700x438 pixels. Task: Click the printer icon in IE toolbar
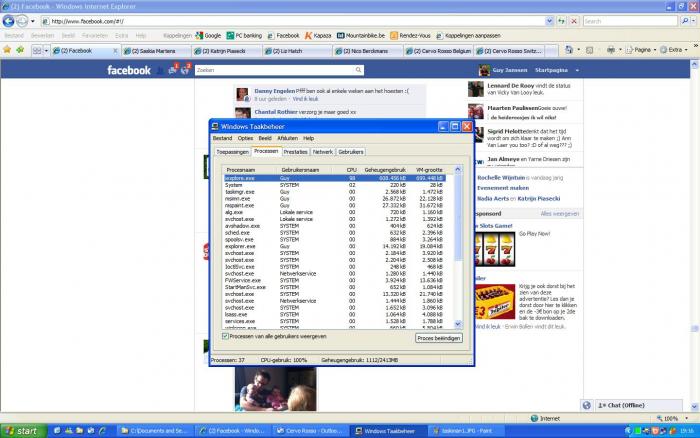[611, 49]
